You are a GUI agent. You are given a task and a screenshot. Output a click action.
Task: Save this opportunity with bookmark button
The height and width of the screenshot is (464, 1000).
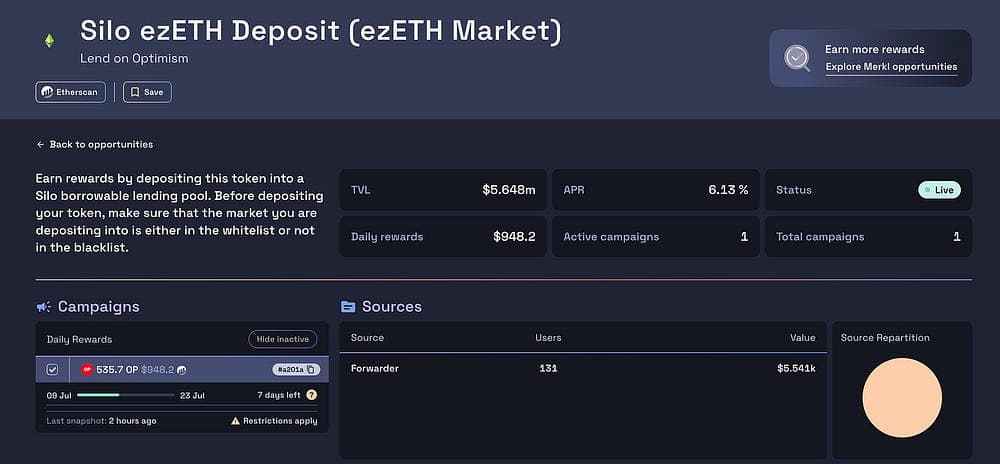point(147,92)
